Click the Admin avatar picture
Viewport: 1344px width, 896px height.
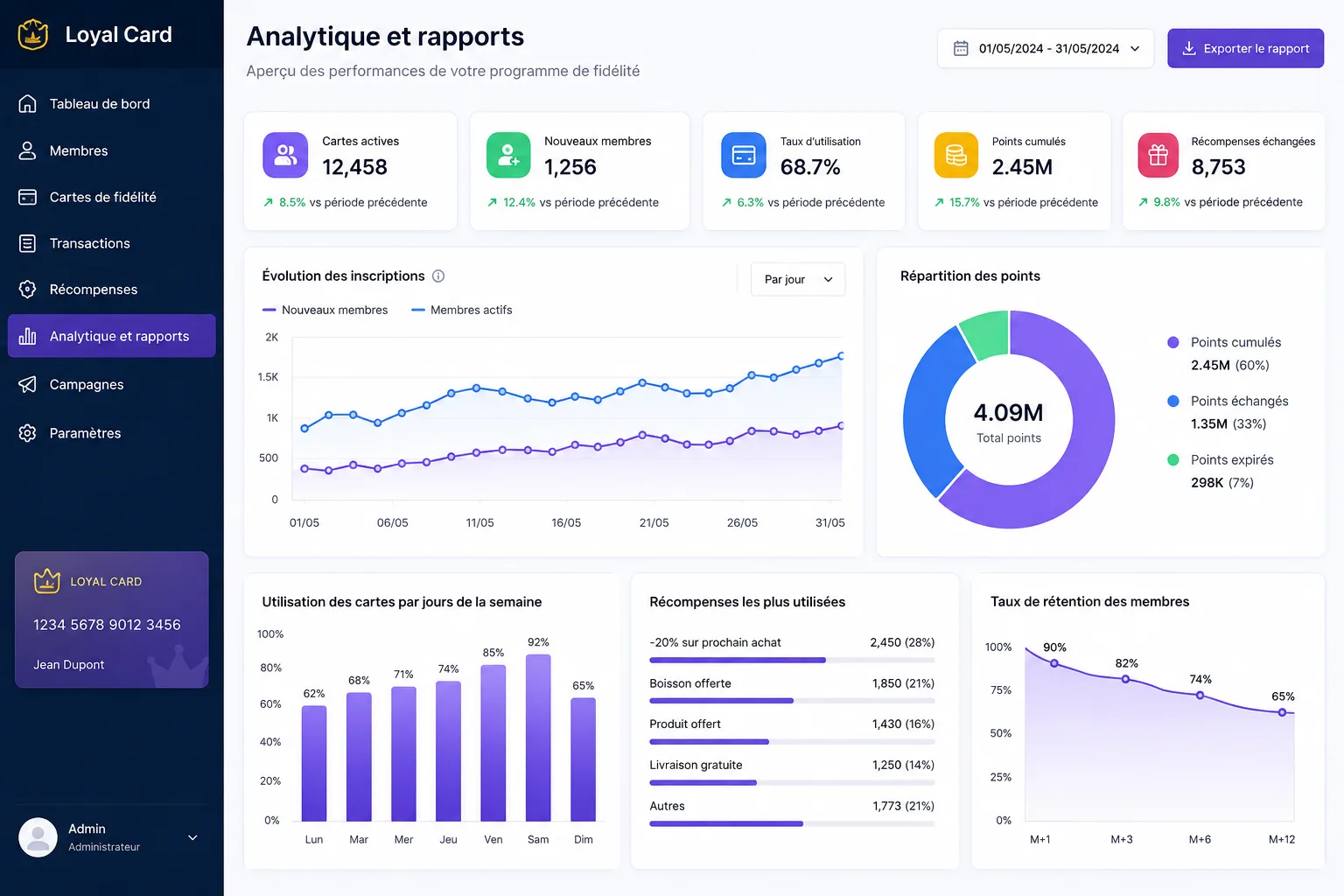click(38, 837)
